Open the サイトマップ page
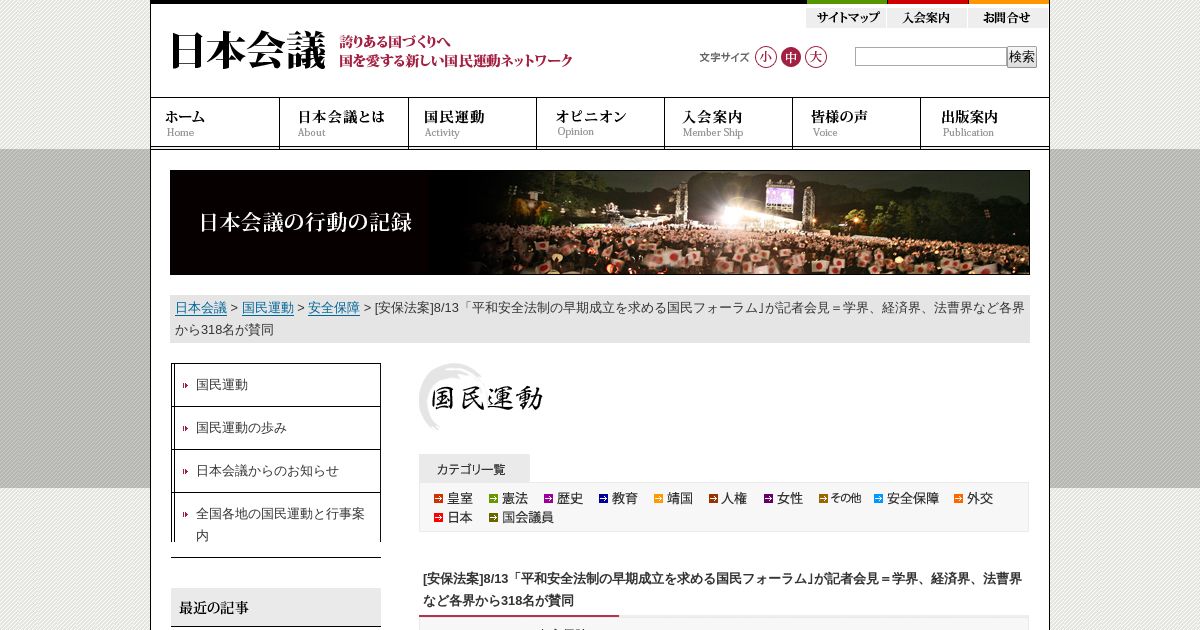The width and height of the screenshot is (1200, 630). (847, 17)
